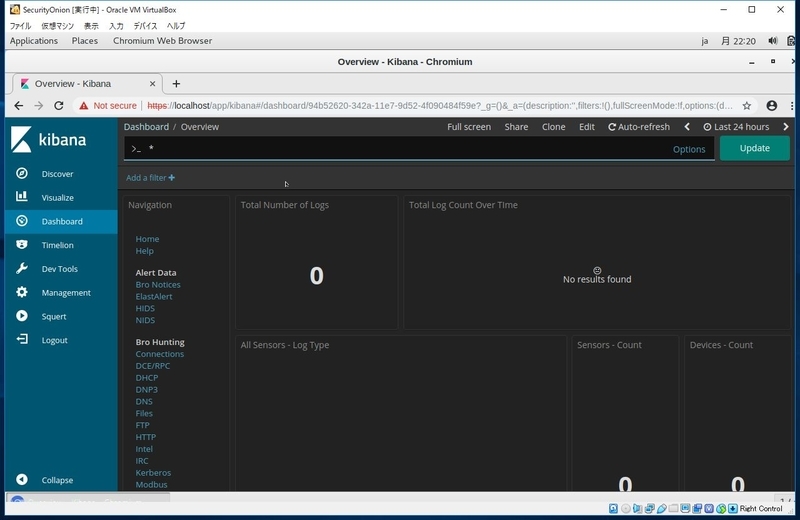Open the デバイス menu

point(145,26)
